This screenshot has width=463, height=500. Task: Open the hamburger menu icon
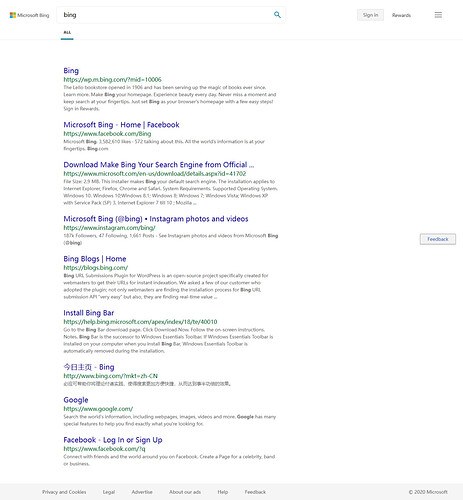pyautogui.click(x=438, y=15)
